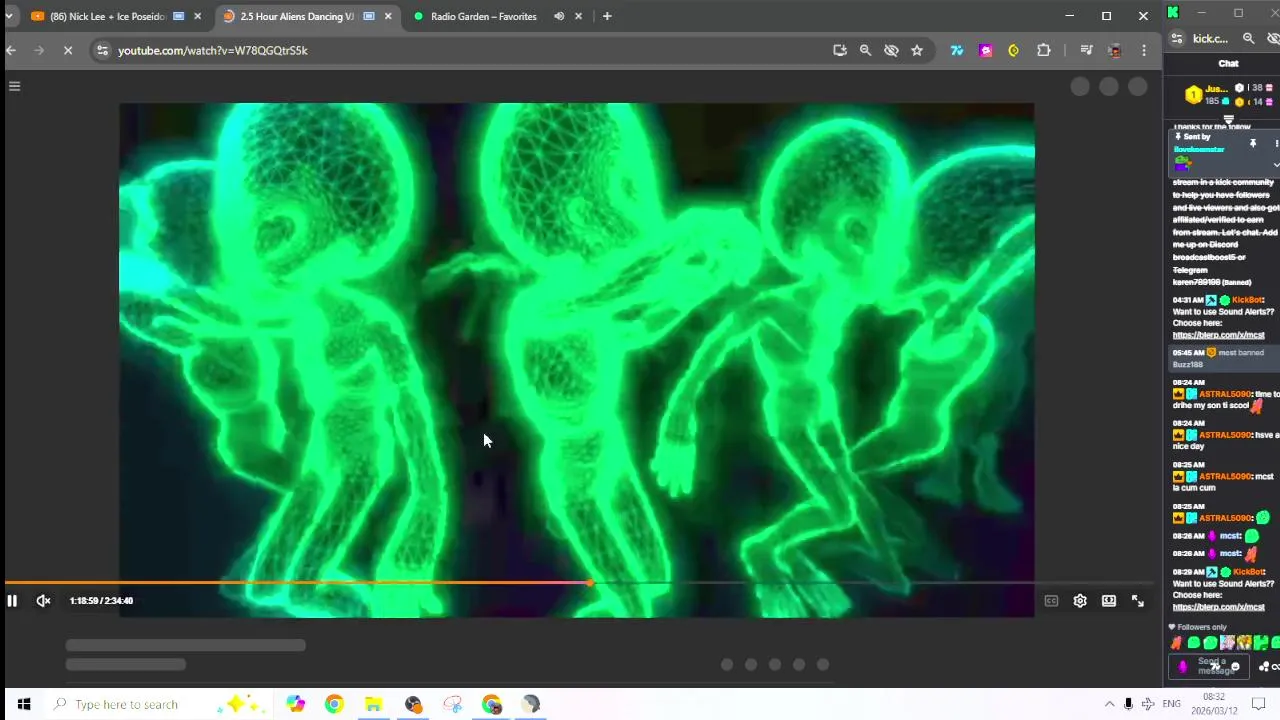
Task: View site information for youtube.com
Action: click(x=102, y=50)
